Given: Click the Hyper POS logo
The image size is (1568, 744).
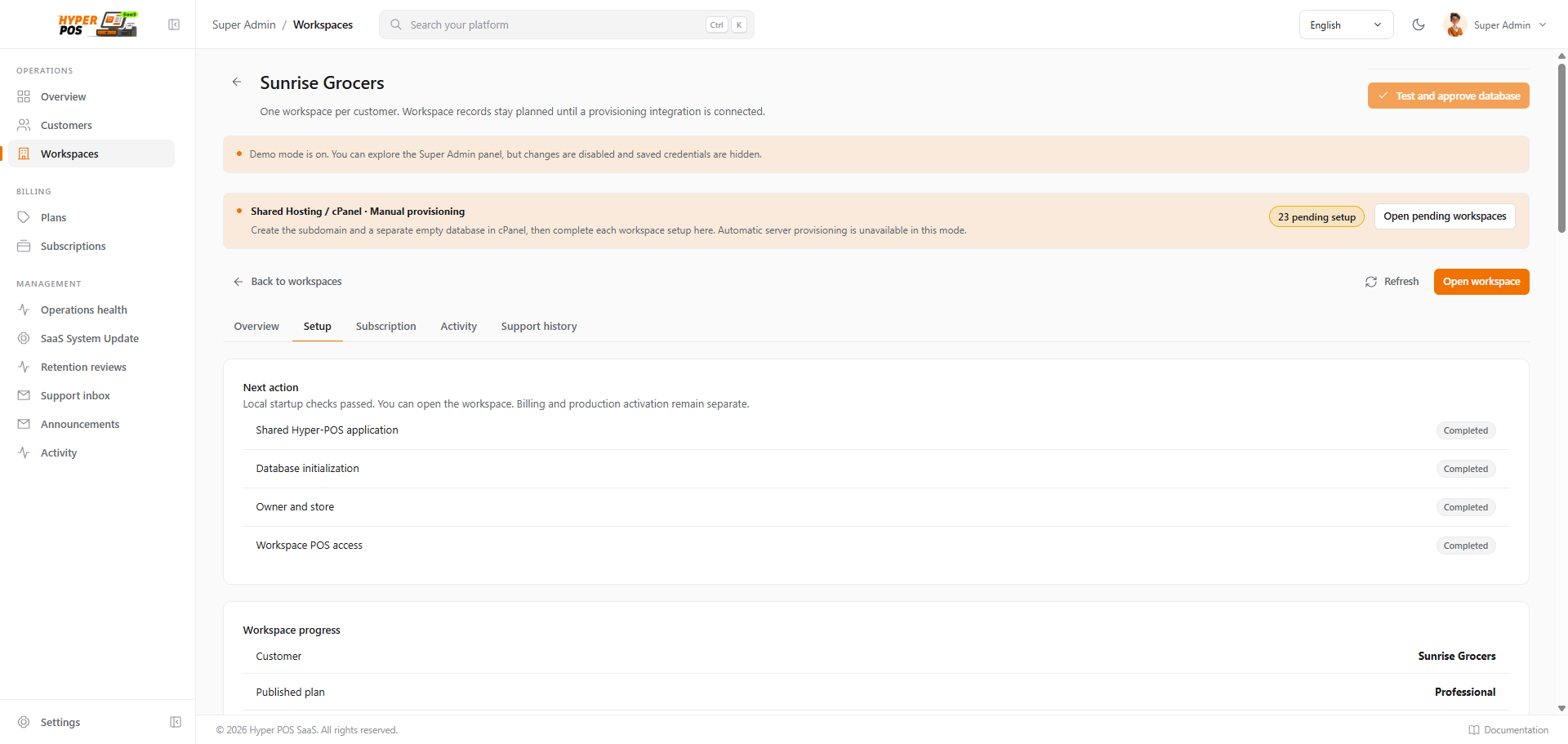Looking at the screenshot, I should pos(98,25).
